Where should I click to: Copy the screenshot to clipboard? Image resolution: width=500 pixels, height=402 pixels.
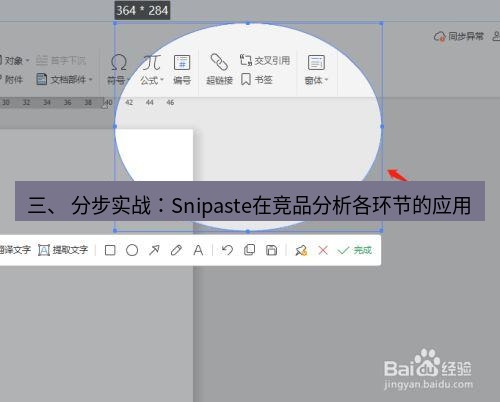(249, 250)
